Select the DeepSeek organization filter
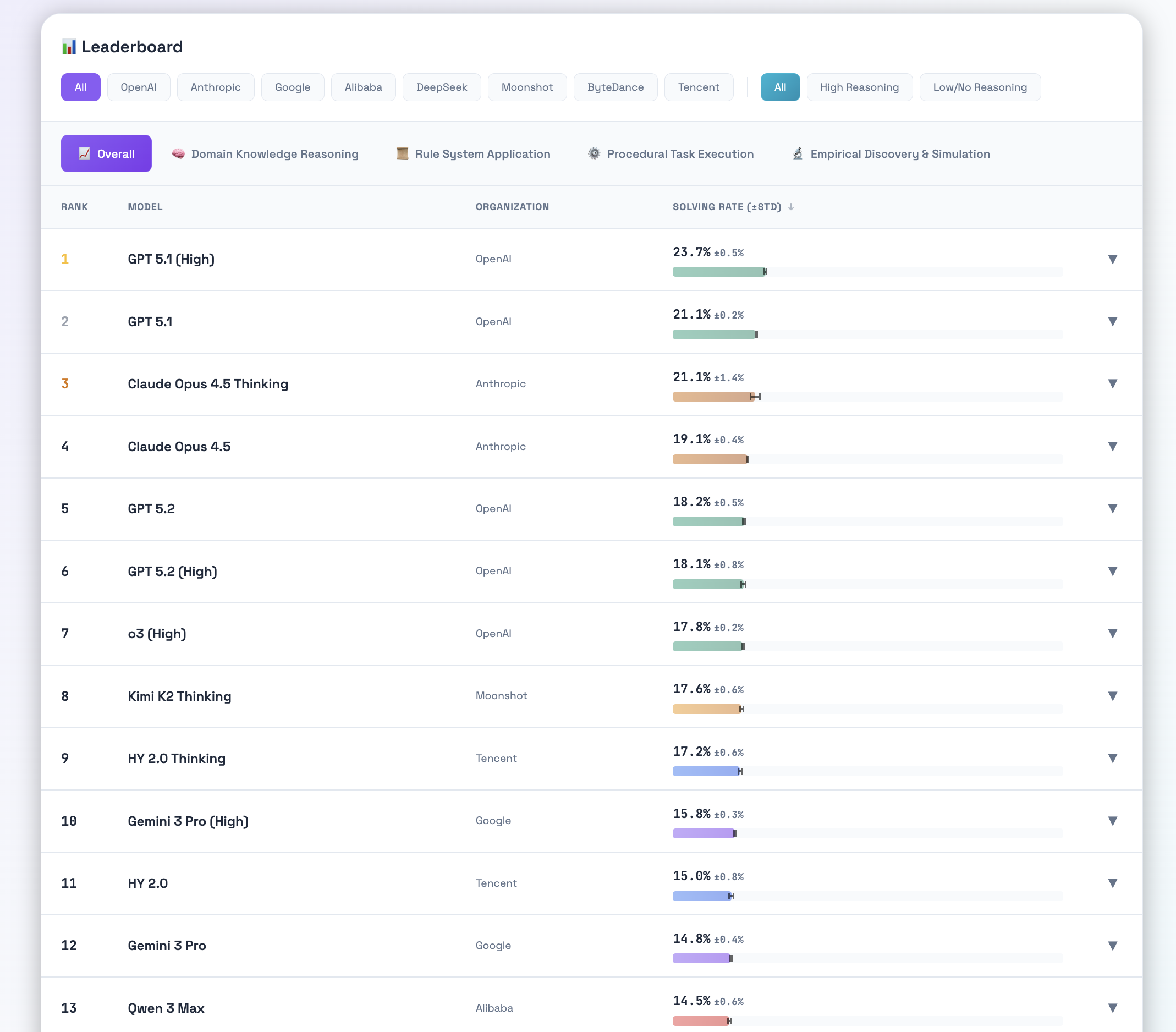This screenshot has width=1176, height=1032. coord(441,87)
